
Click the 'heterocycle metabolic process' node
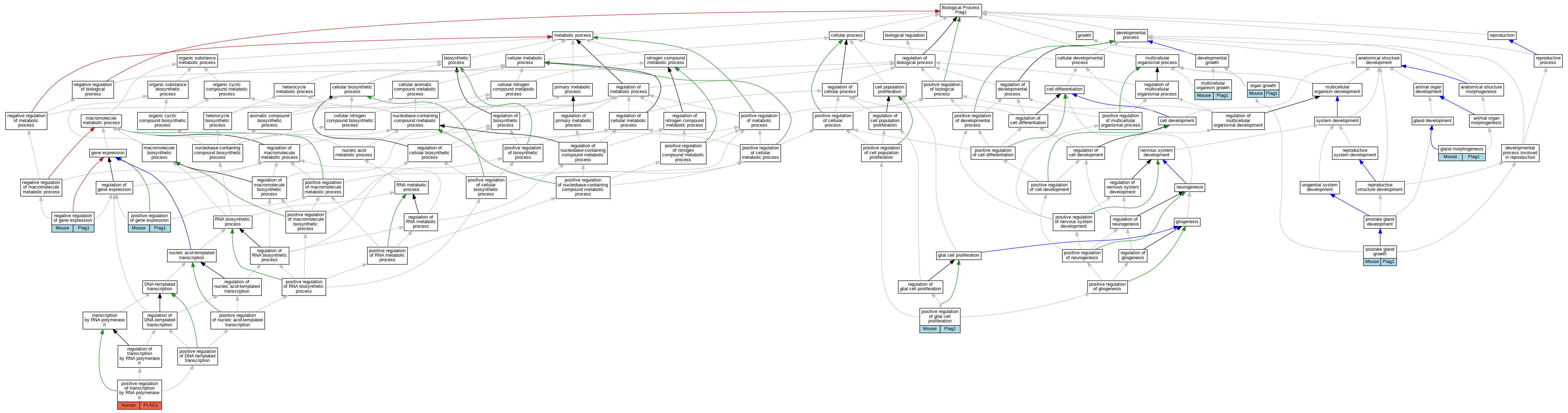[x=295, y=90]
